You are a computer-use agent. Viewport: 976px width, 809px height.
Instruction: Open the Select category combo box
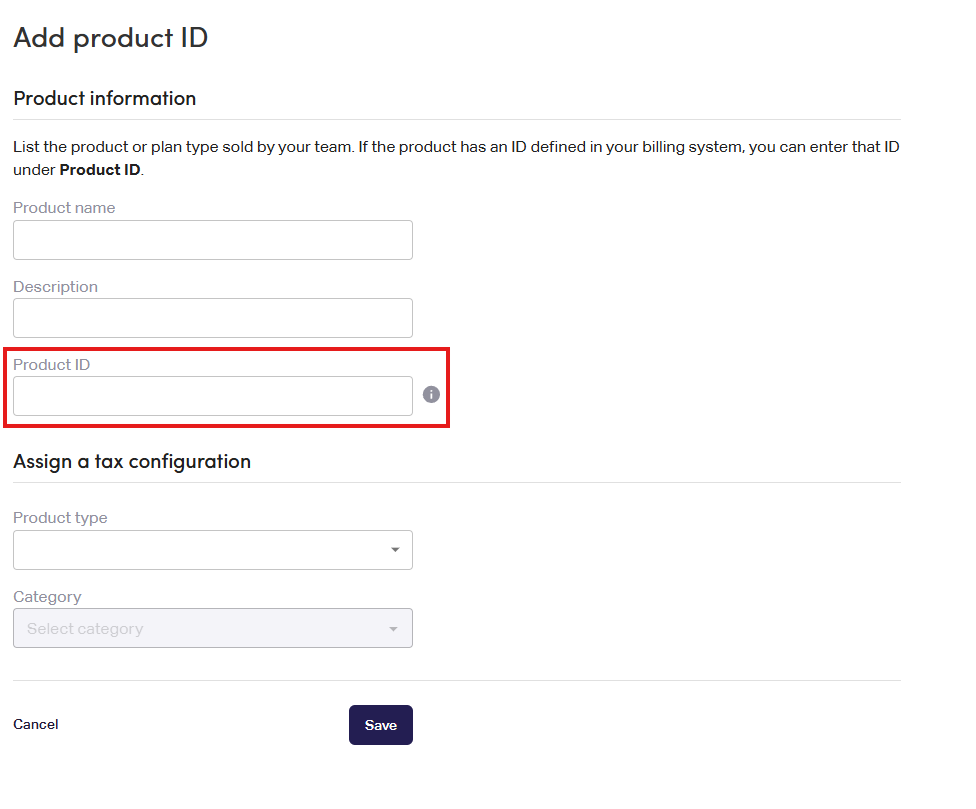point(200,629)
